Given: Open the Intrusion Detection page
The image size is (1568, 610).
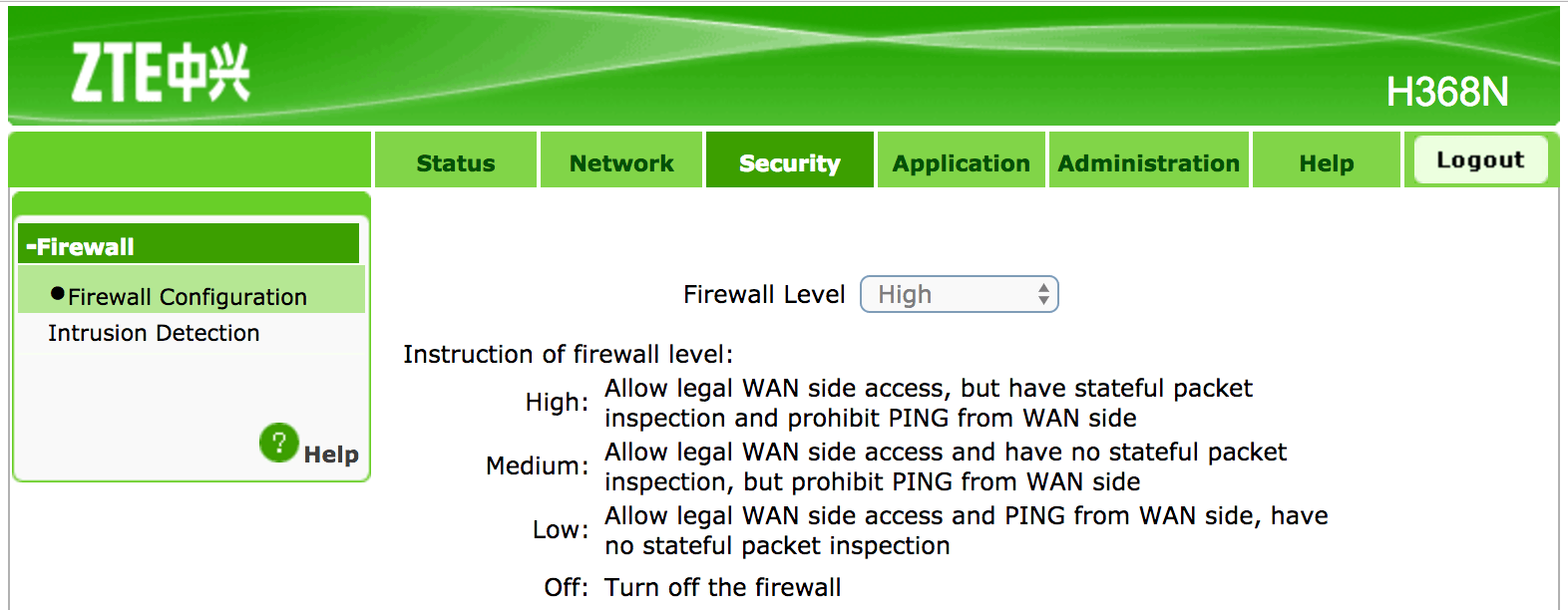Looking at the screenshot, I should click(x=154, y=333).
